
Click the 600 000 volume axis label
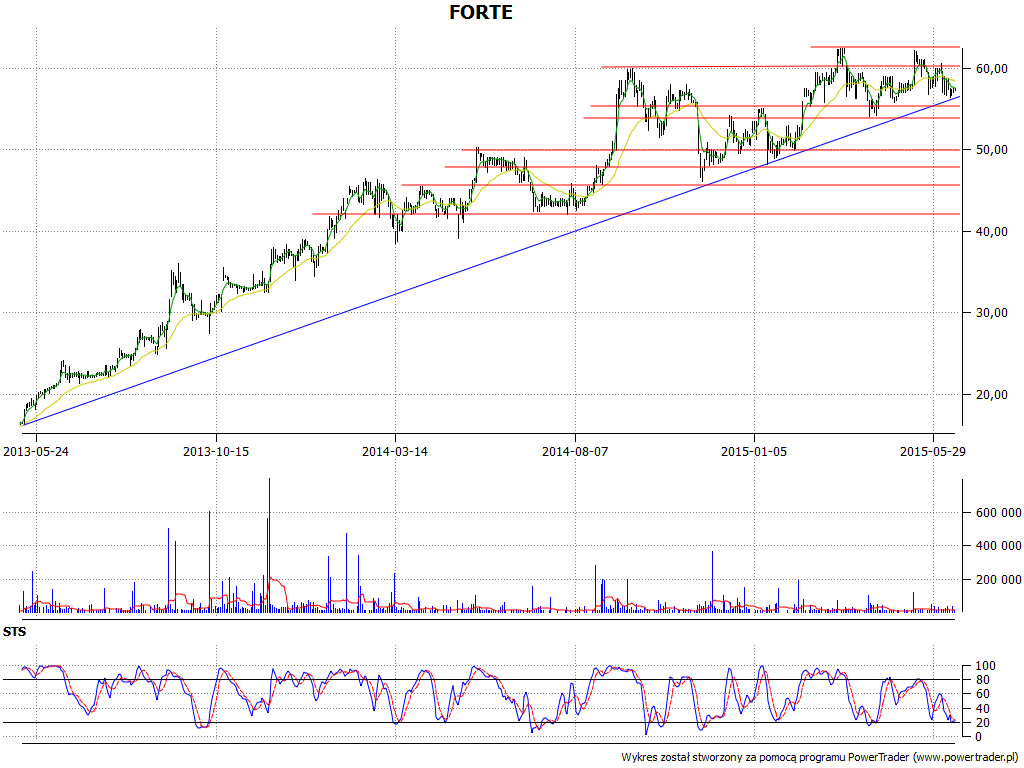[x=1000, y=513]
